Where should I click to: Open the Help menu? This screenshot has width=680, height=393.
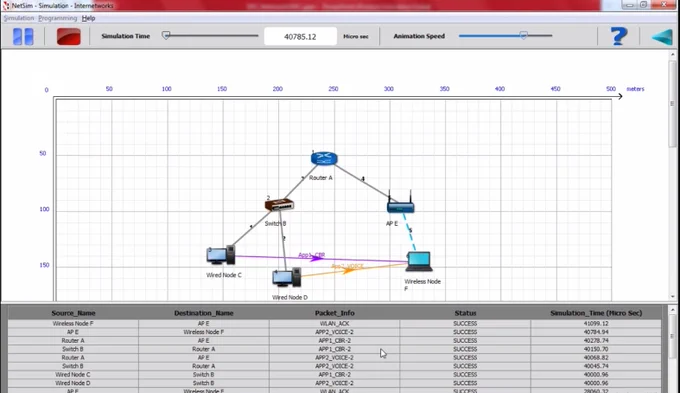(88, 18)
